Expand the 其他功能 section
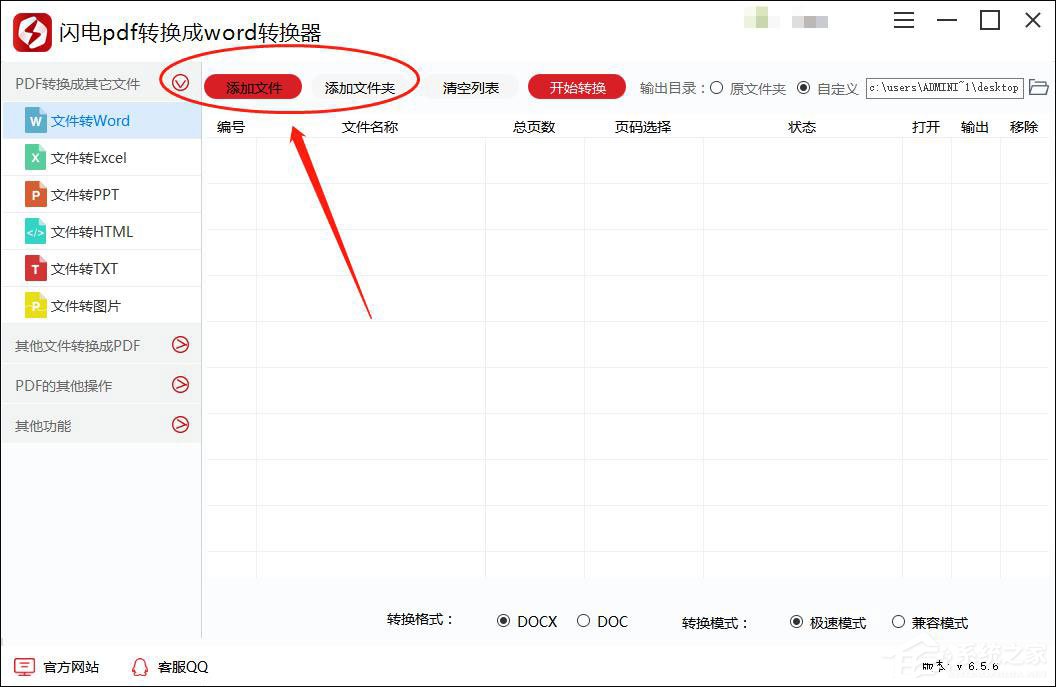Viewport: 1056px width, 687px height. point(180,424)
